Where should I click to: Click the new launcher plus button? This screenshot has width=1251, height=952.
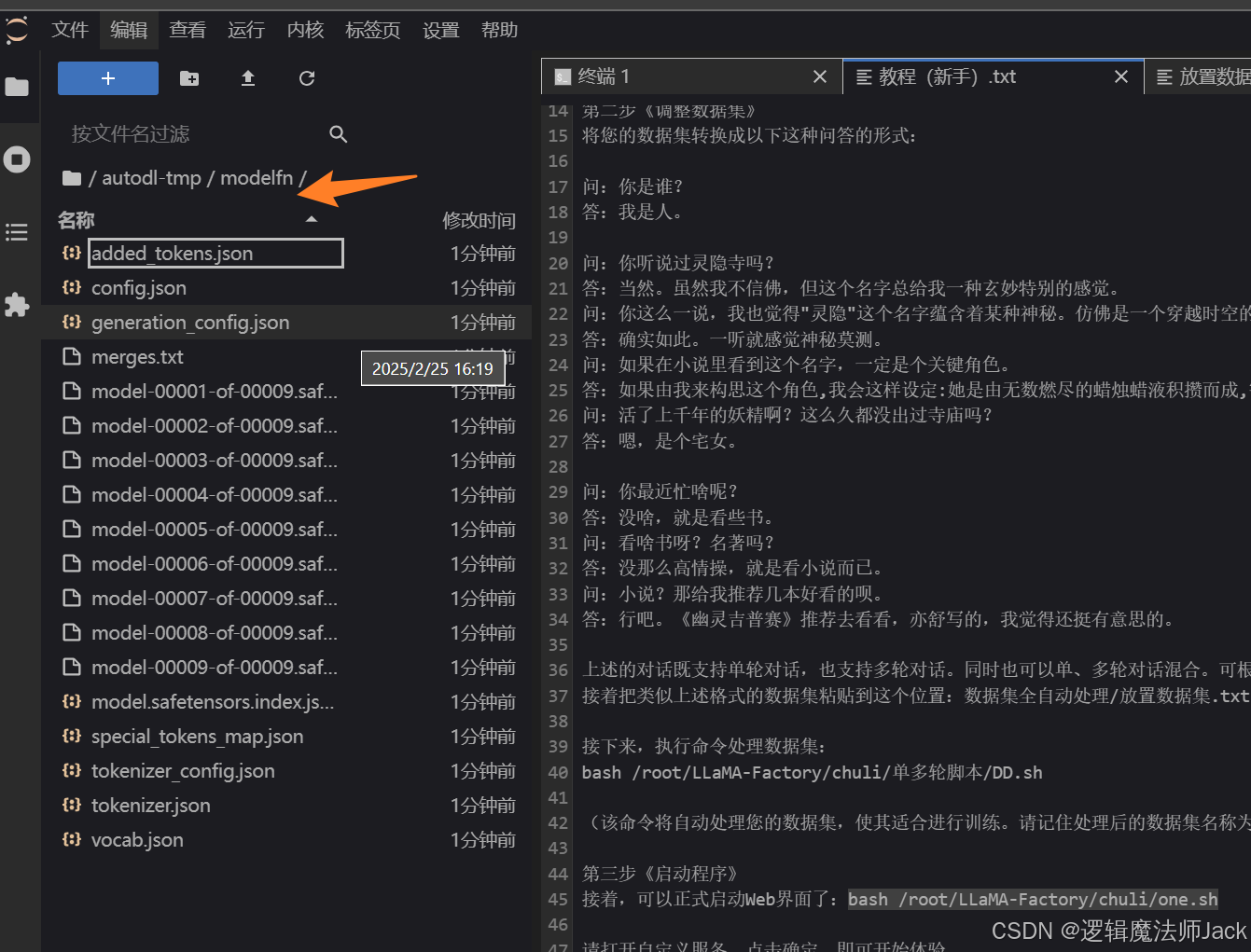(x=107, y=78)
